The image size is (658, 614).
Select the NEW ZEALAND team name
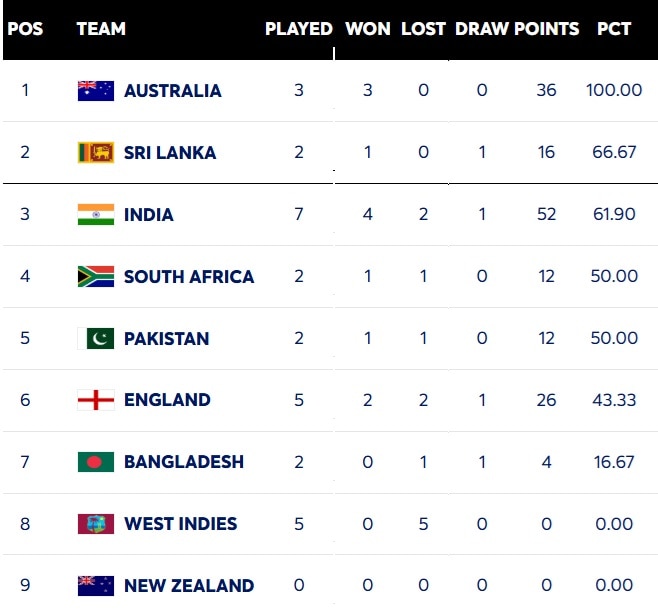(x=188, y=586)
